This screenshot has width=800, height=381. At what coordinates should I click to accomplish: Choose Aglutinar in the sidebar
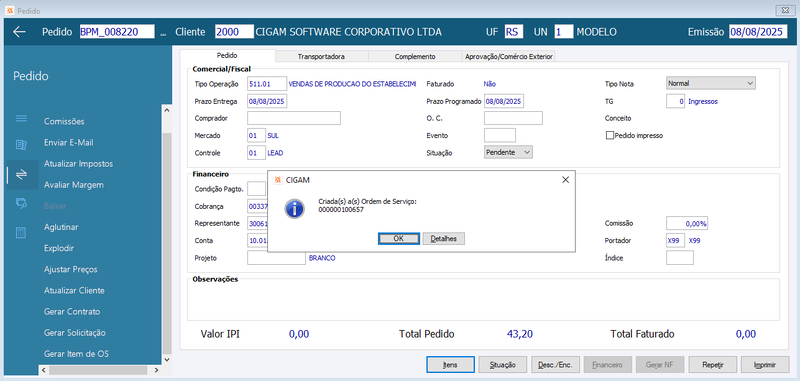(x=61, y=227)
